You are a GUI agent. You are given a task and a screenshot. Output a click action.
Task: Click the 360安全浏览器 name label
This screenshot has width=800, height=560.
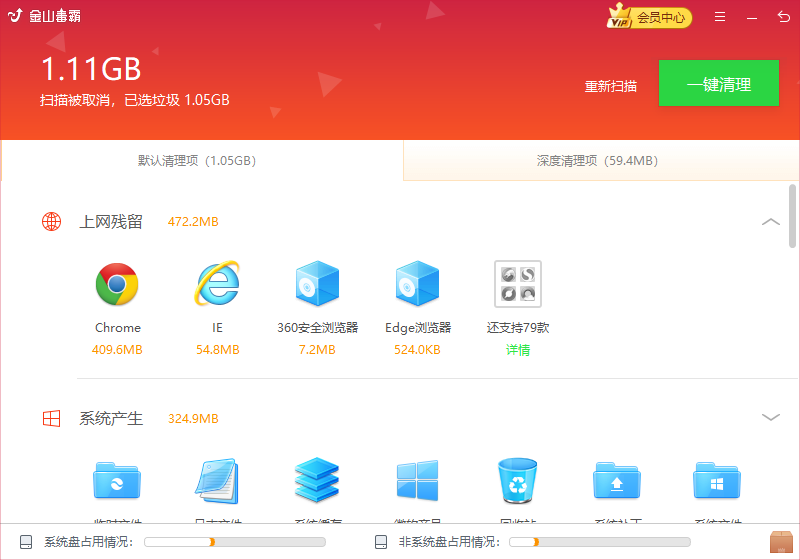(x=317, y=327)
